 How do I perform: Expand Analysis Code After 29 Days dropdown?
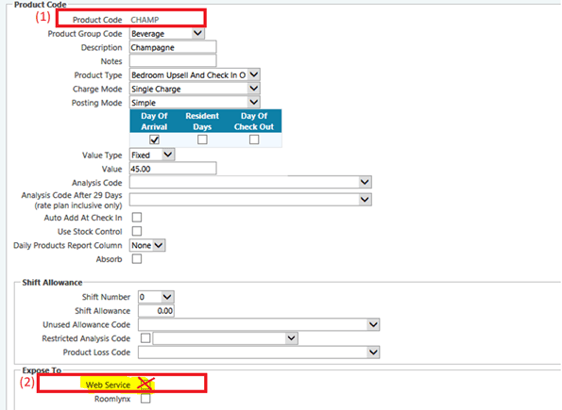(x=250, y=199)
